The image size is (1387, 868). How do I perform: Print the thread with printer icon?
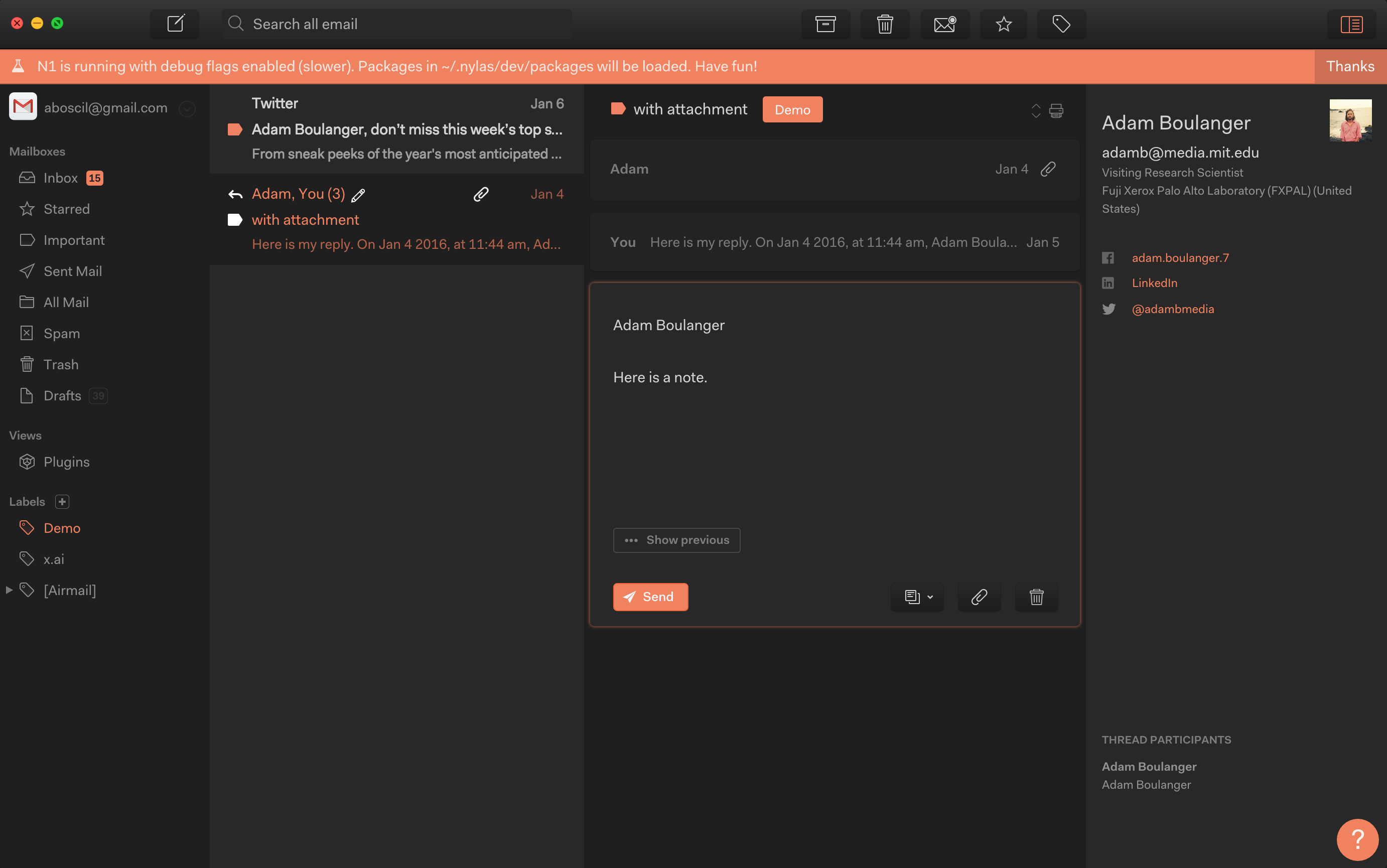(1056, 110)
